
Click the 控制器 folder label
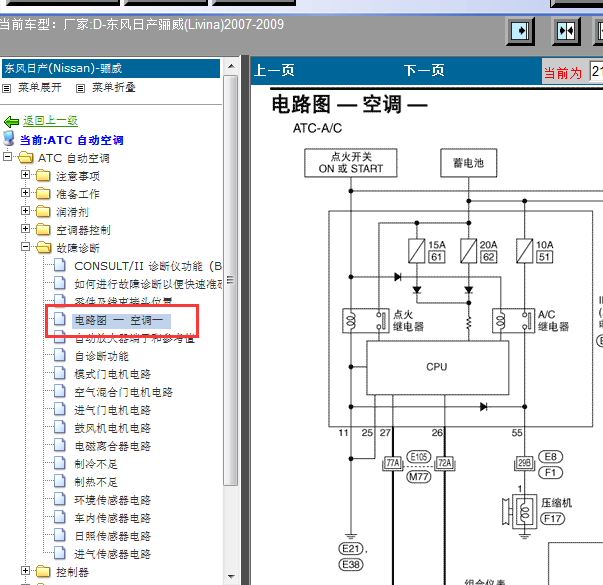[x=72, y=572]
